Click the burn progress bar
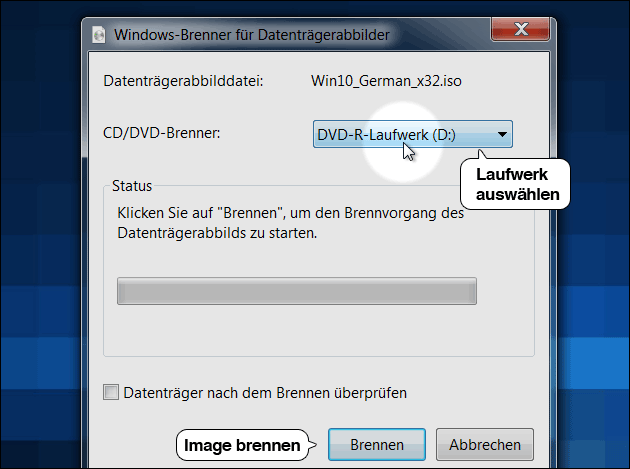The height and width of the screenshot is (469, 630). click(x=297, y=291)
